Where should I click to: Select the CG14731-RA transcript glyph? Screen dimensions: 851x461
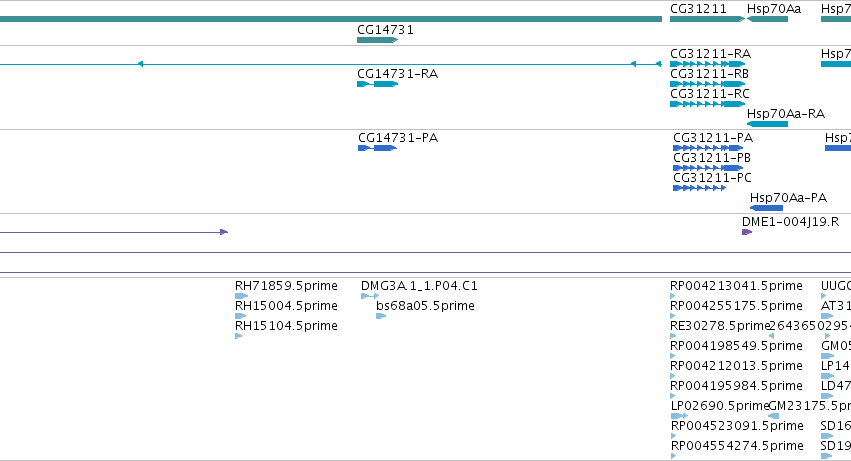377,84
